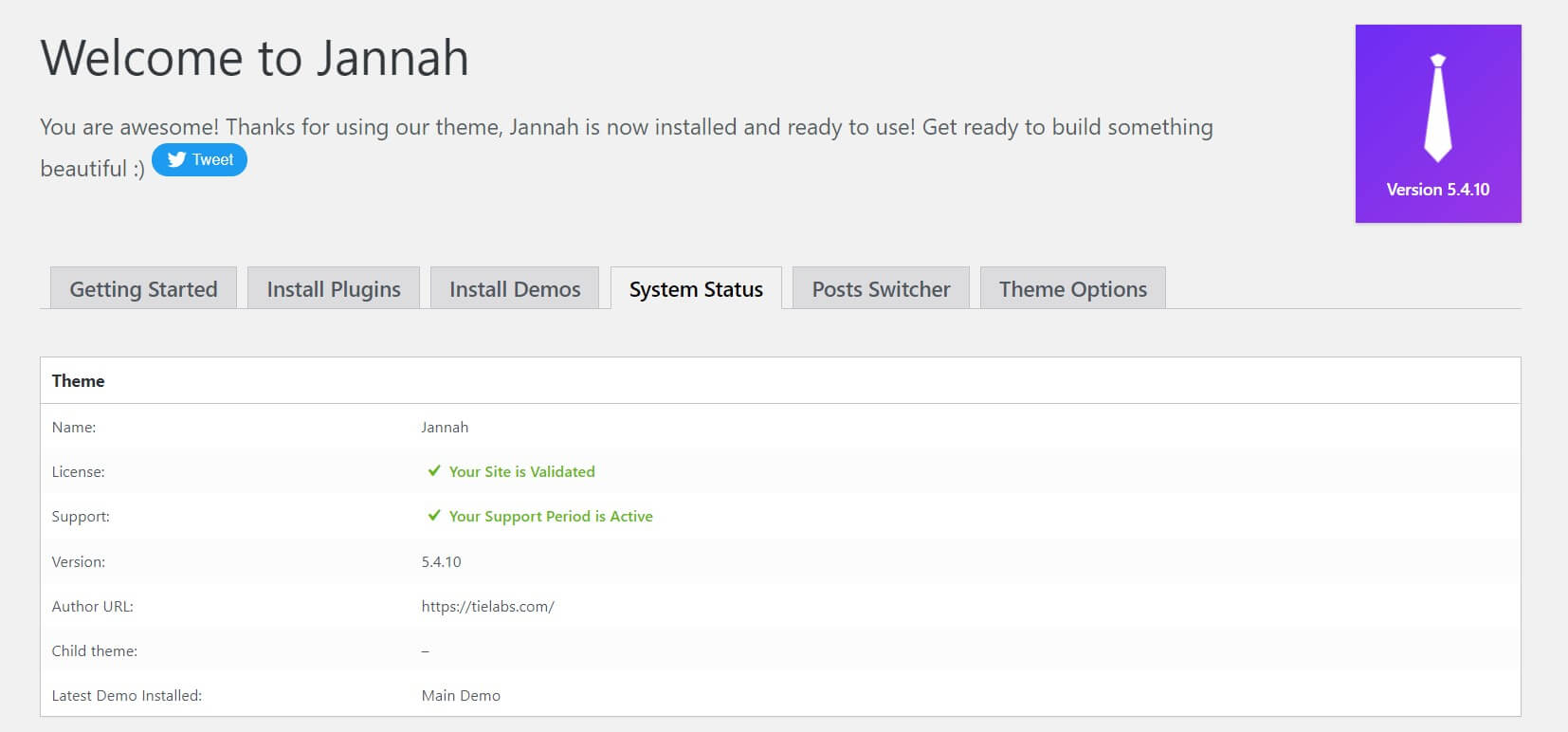The width and height of the screenshot is (1568, 732).
Task: Click the 'Main Demo' value
Action: pyautogui.click(x=461, y=695)
